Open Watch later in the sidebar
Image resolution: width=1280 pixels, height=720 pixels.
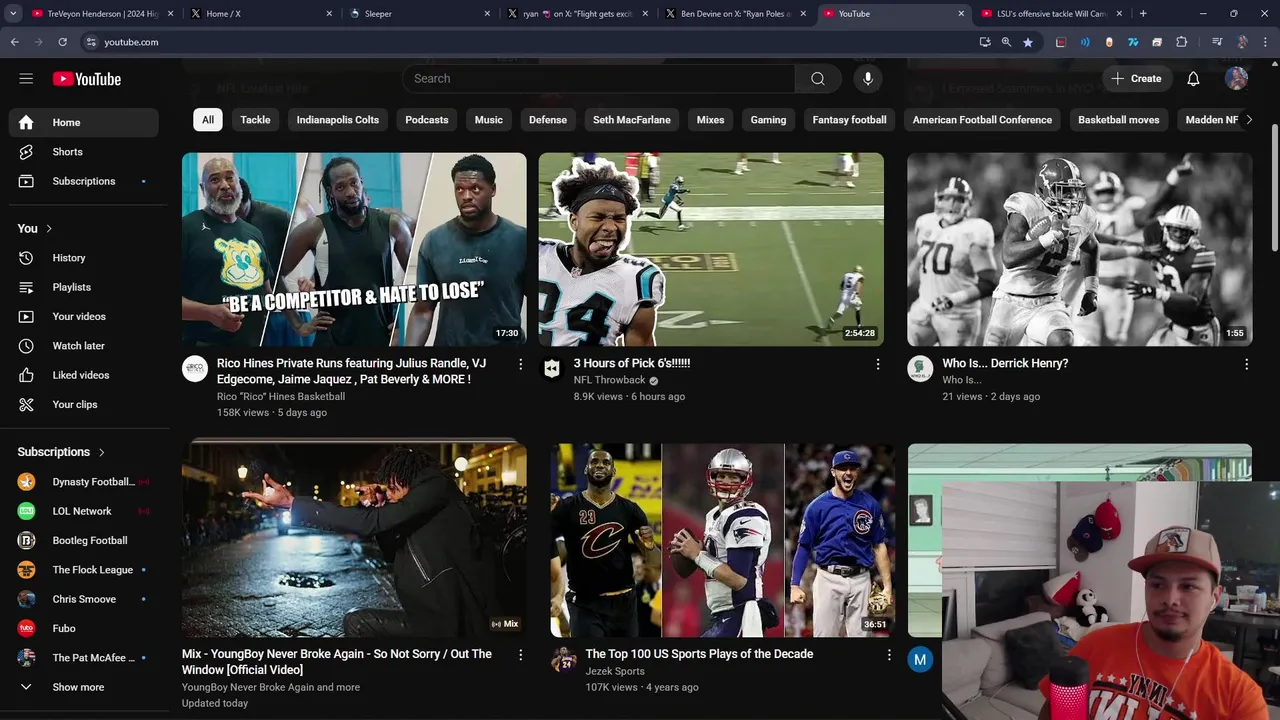[x=84, y=346]
